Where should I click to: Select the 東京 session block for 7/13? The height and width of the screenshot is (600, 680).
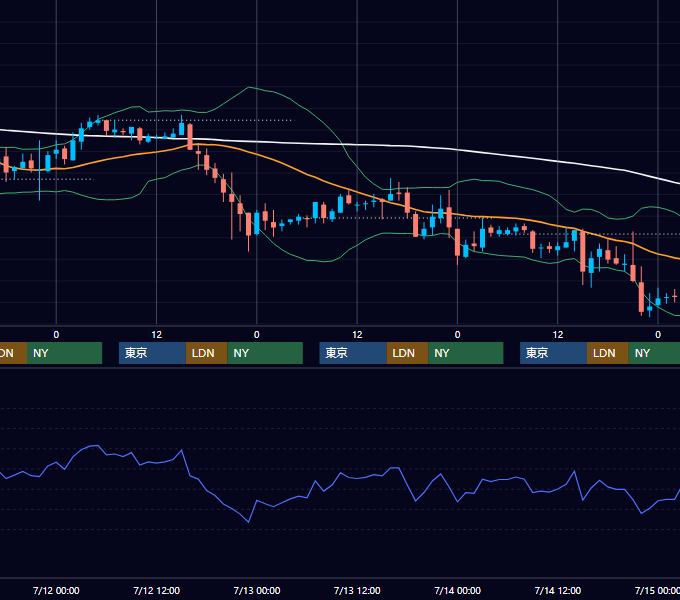point(353,353)
